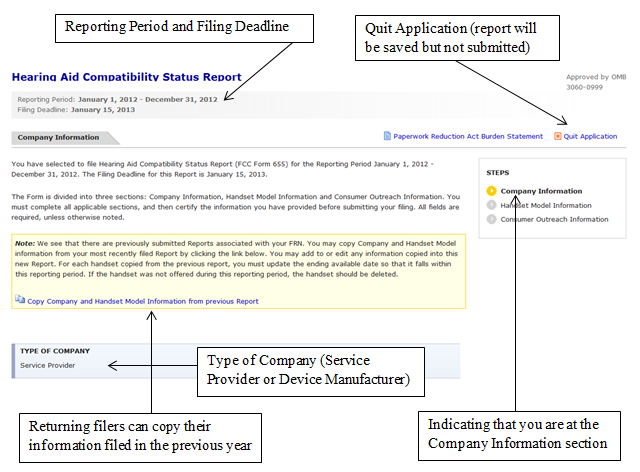This screenshot has height=472, width=640.
Task: Click the gray Handset Model Information step icon
Action: tap(491, 205)
